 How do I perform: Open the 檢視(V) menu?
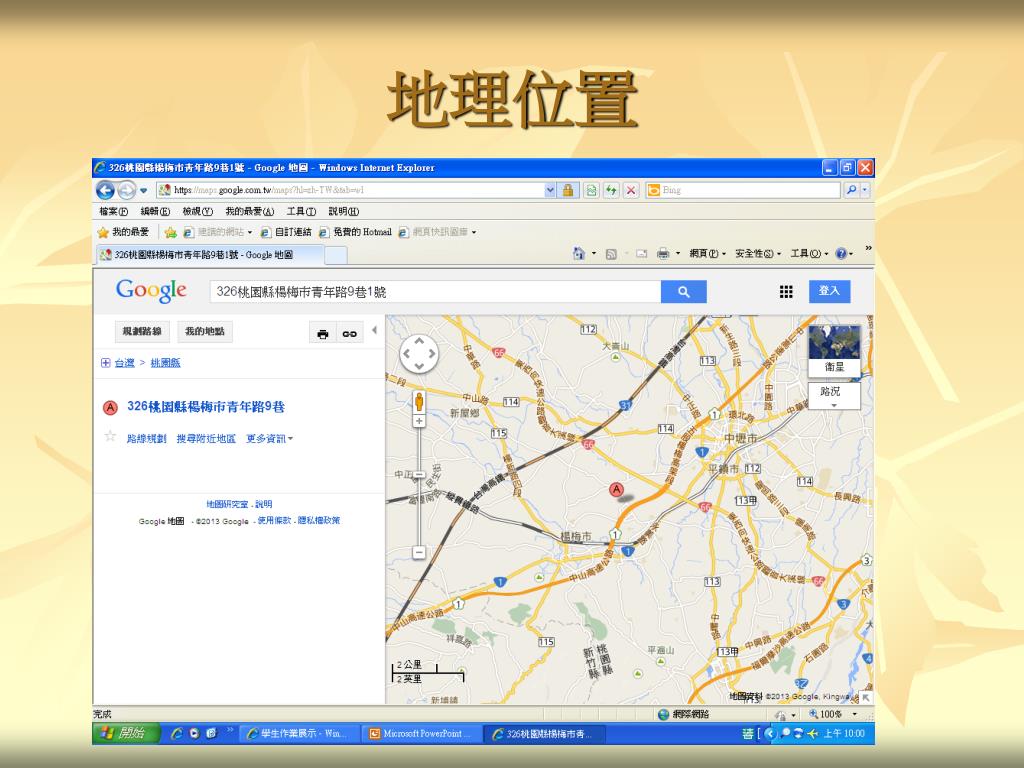197,212
